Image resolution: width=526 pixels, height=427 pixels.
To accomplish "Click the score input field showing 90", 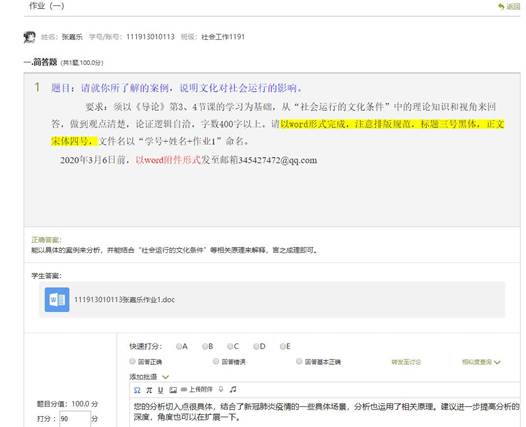I will [x=75, y=419].
